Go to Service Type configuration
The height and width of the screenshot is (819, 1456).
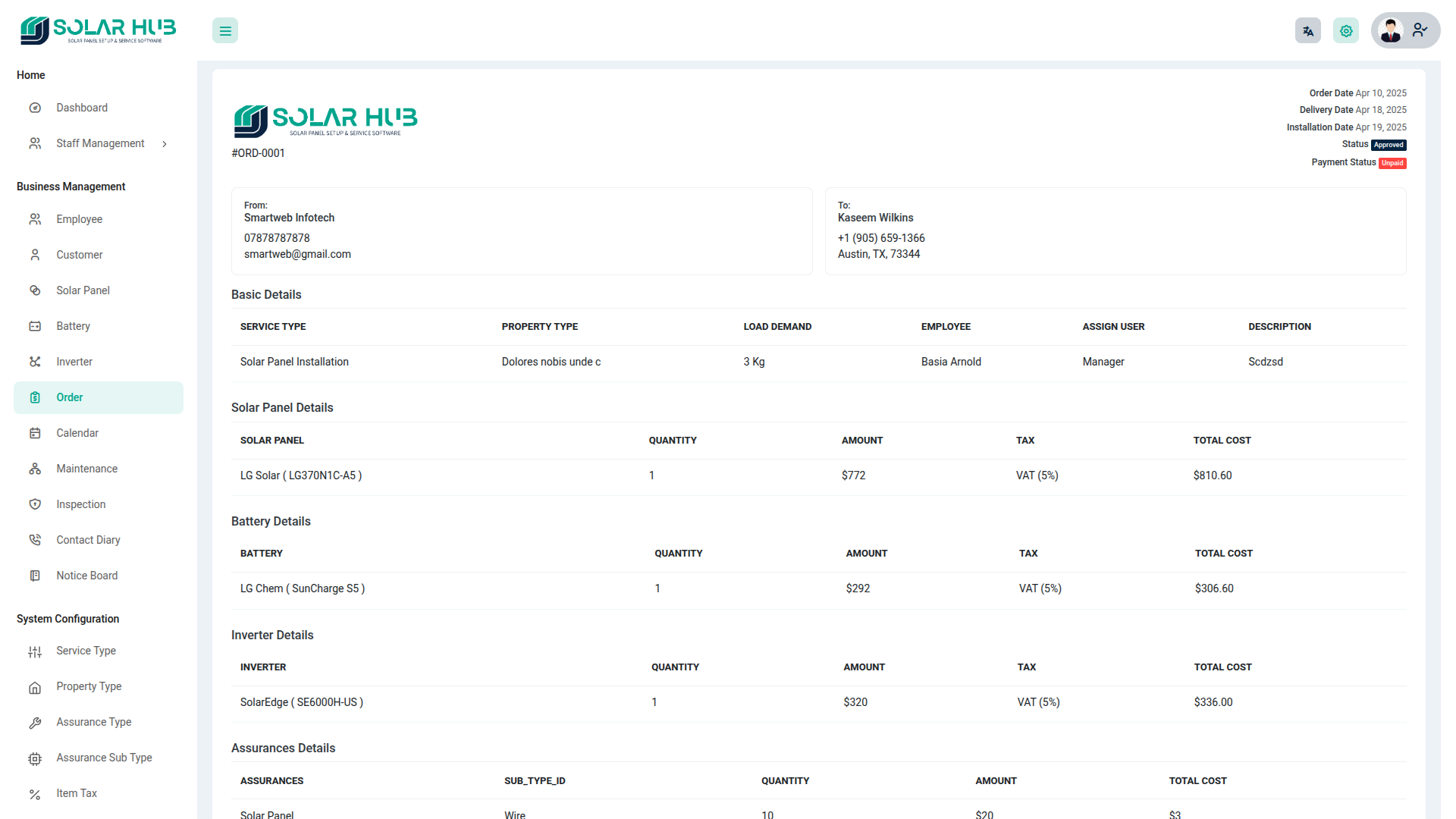click(x=86, y=651)
